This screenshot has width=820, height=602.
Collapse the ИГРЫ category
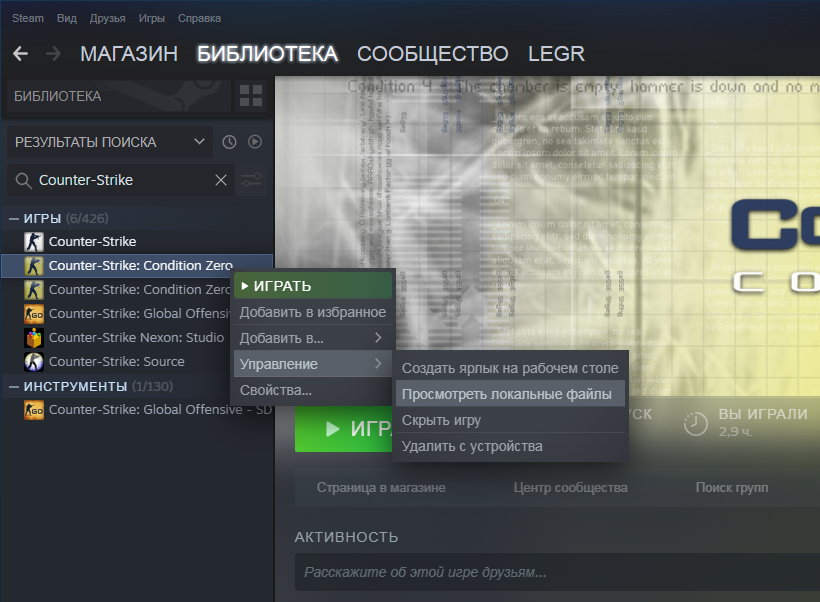14,219
